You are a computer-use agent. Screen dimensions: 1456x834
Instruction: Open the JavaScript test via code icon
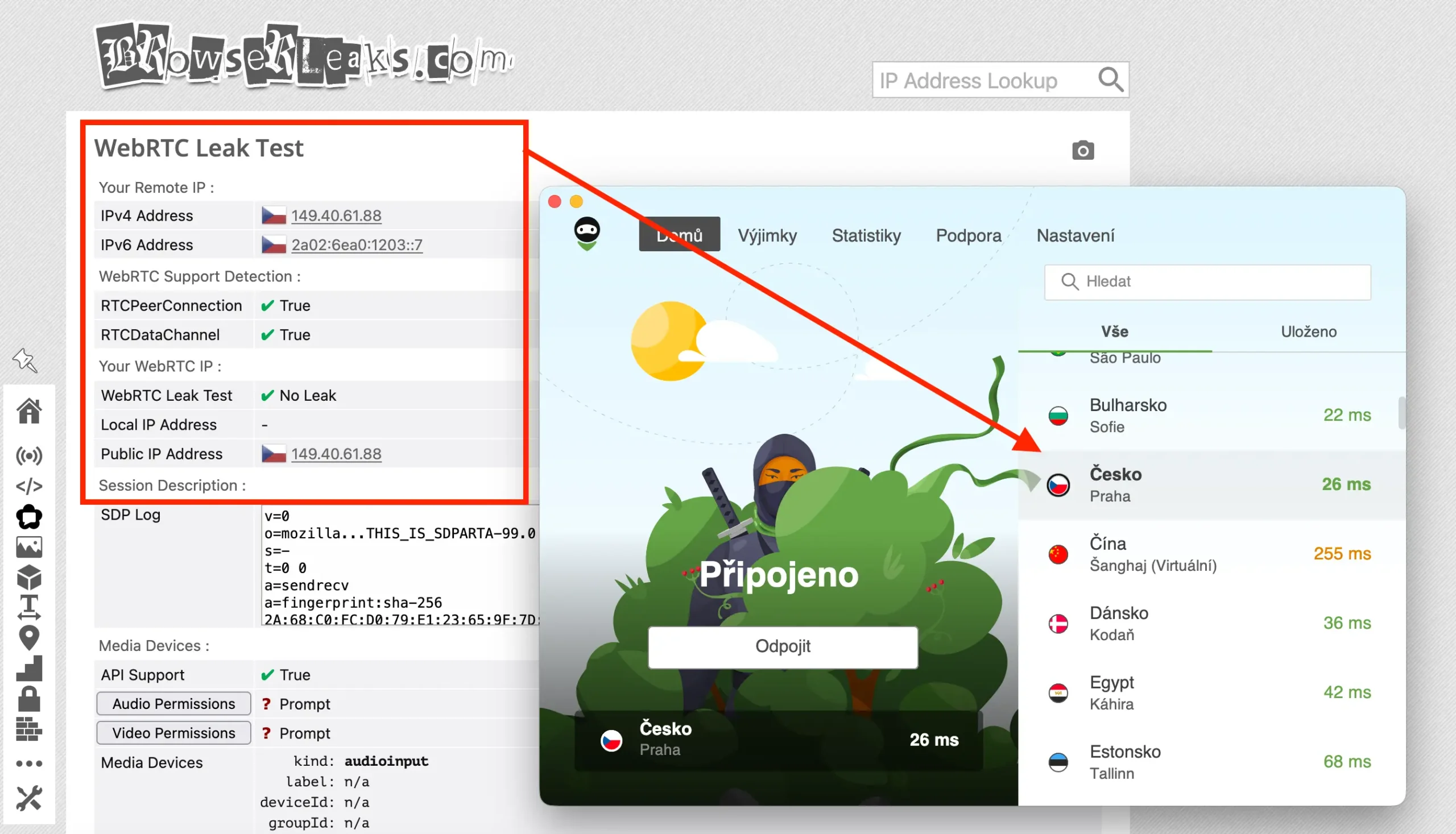[x=28, y=486]
